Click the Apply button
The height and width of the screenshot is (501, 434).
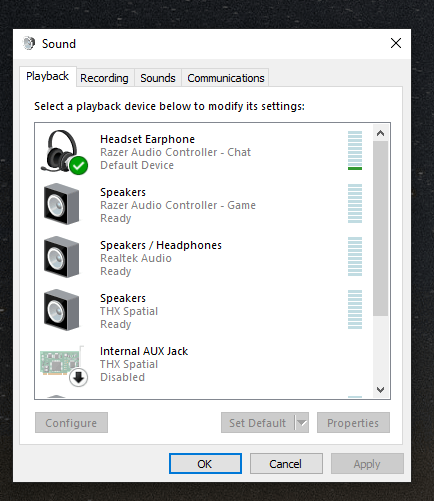coord(367,463)
